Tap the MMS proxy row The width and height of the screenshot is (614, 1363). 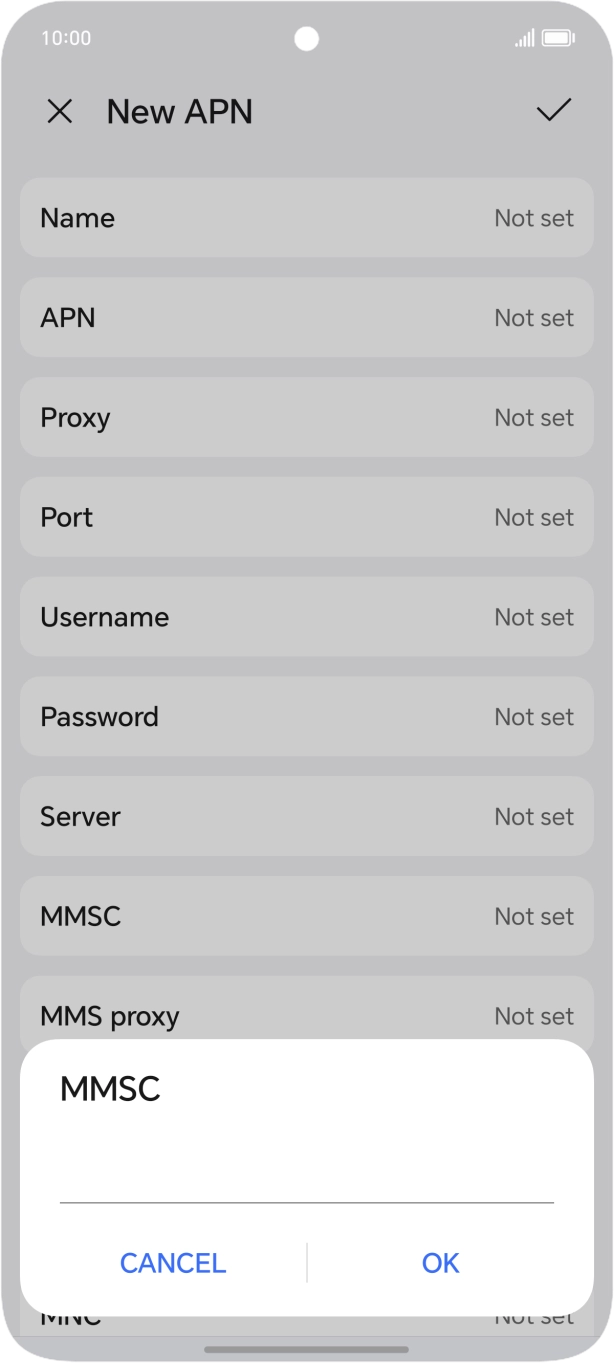pos(306,1016)
